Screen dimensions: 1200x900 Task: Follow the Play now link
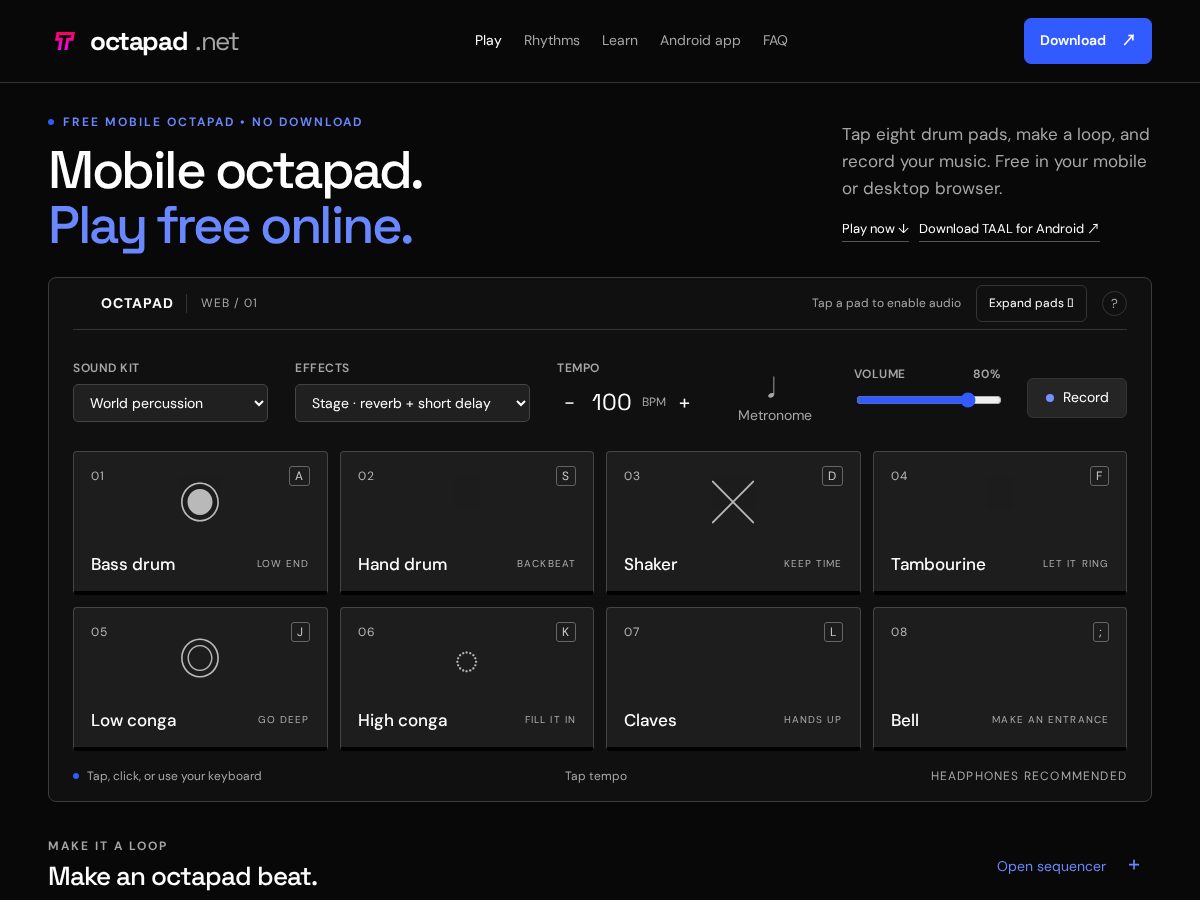click(x=875, y=229)
